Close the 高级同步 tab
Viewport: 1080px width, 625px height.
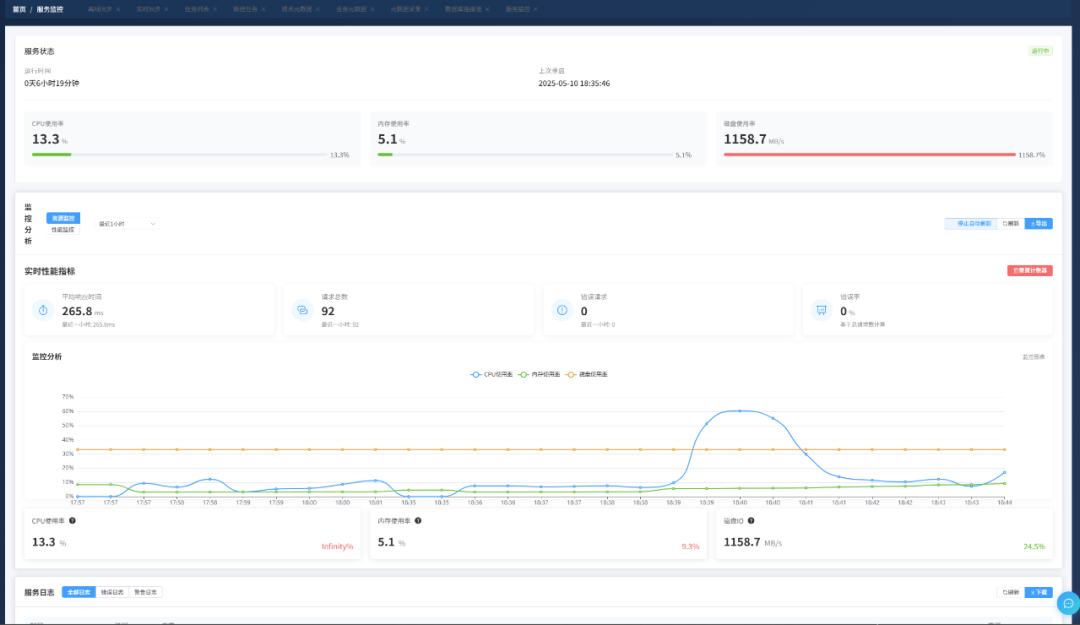click(118, 10)
